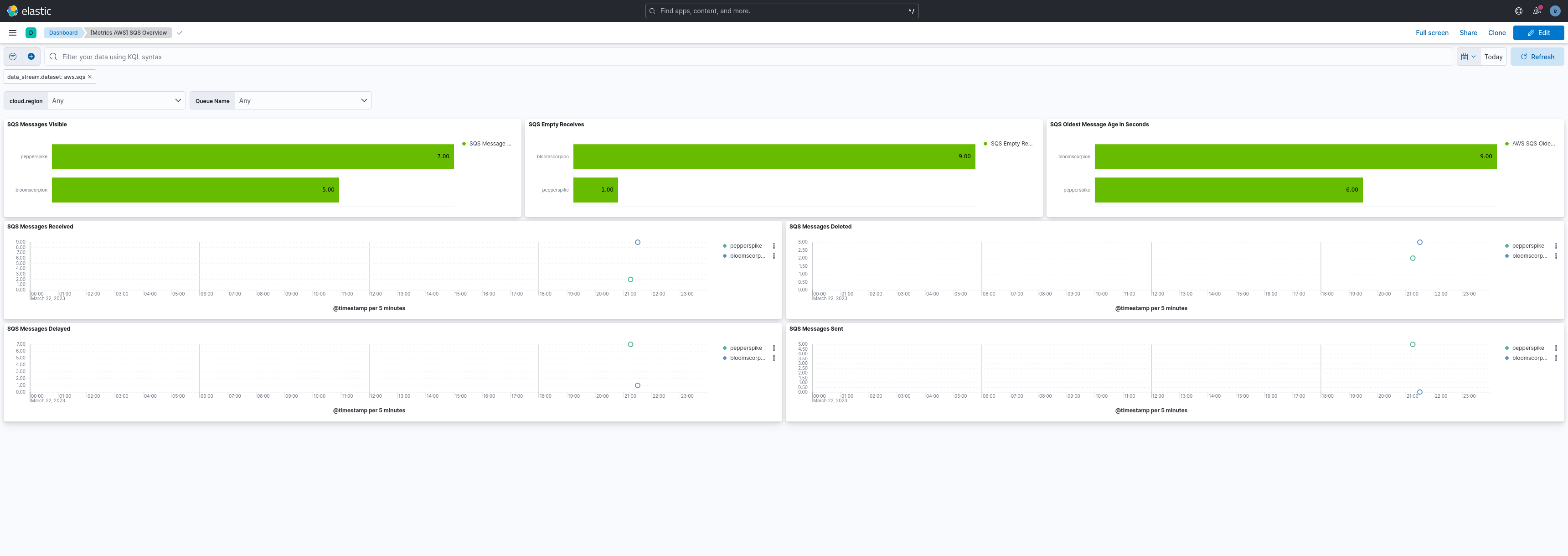Open the user avatar menu
This screenshot has height=556, width=1568.
(x=1555, y=11)
